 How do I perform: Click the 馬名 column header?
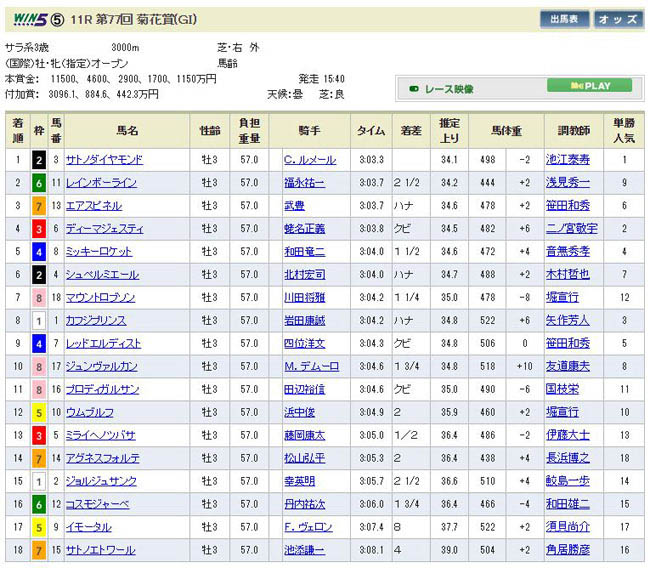tap(127, 130)
